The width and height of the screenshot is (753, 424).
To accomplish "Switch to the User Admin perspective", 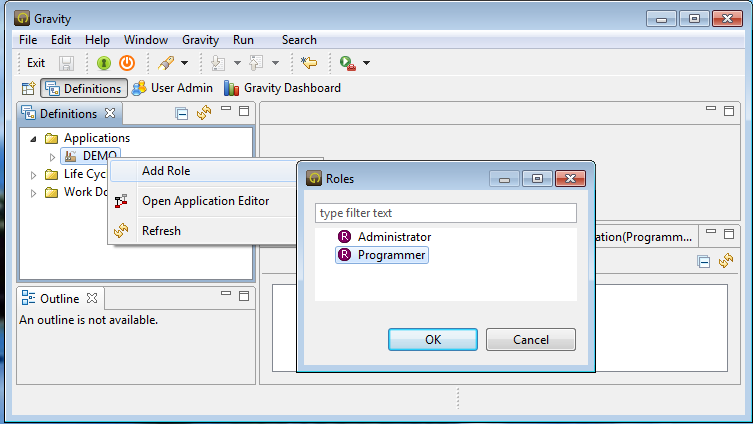I will pyautogui.click(x=172, y=88).
